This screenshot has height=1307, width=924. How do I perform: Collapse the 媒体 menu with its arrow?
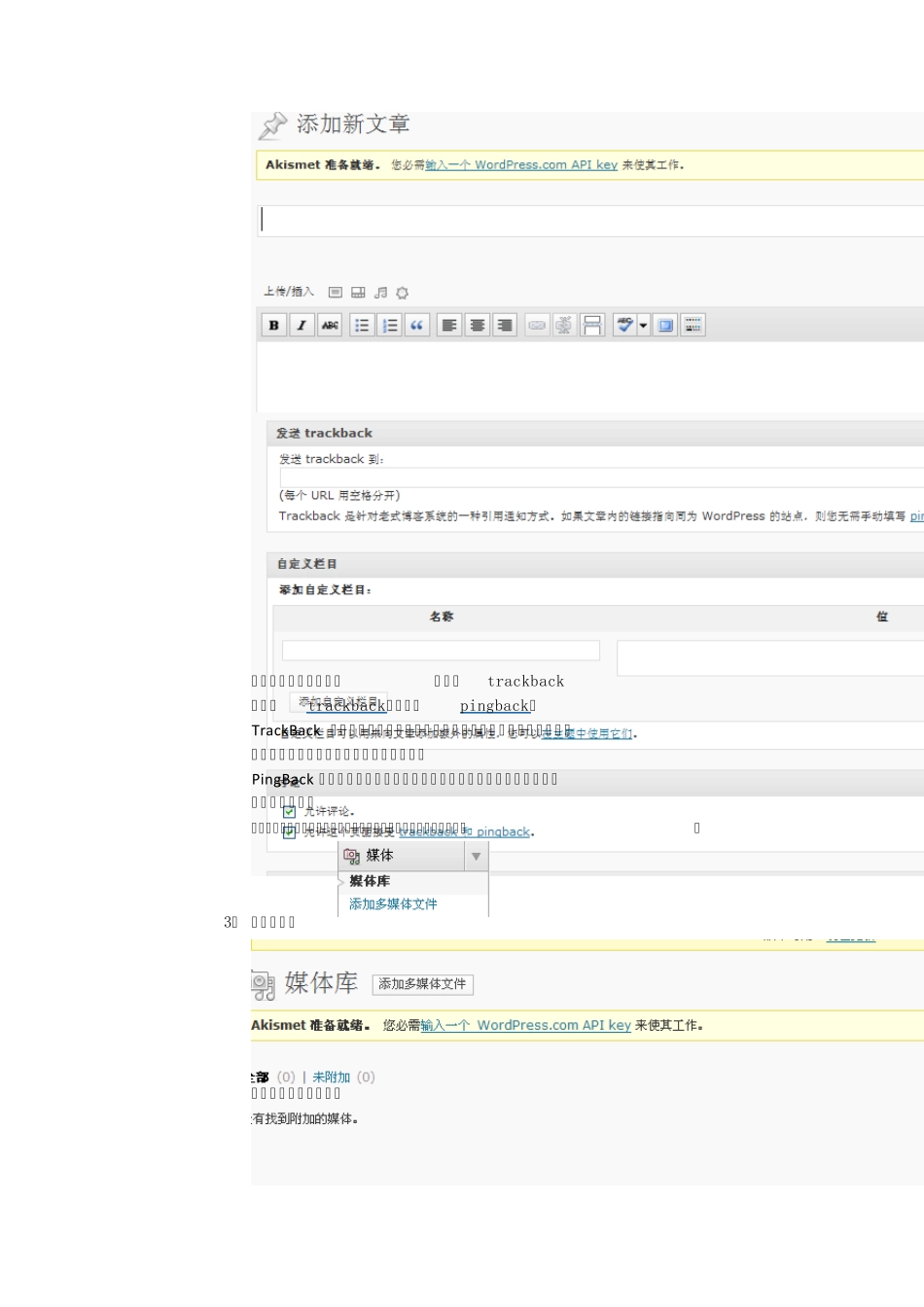(476, 857)
